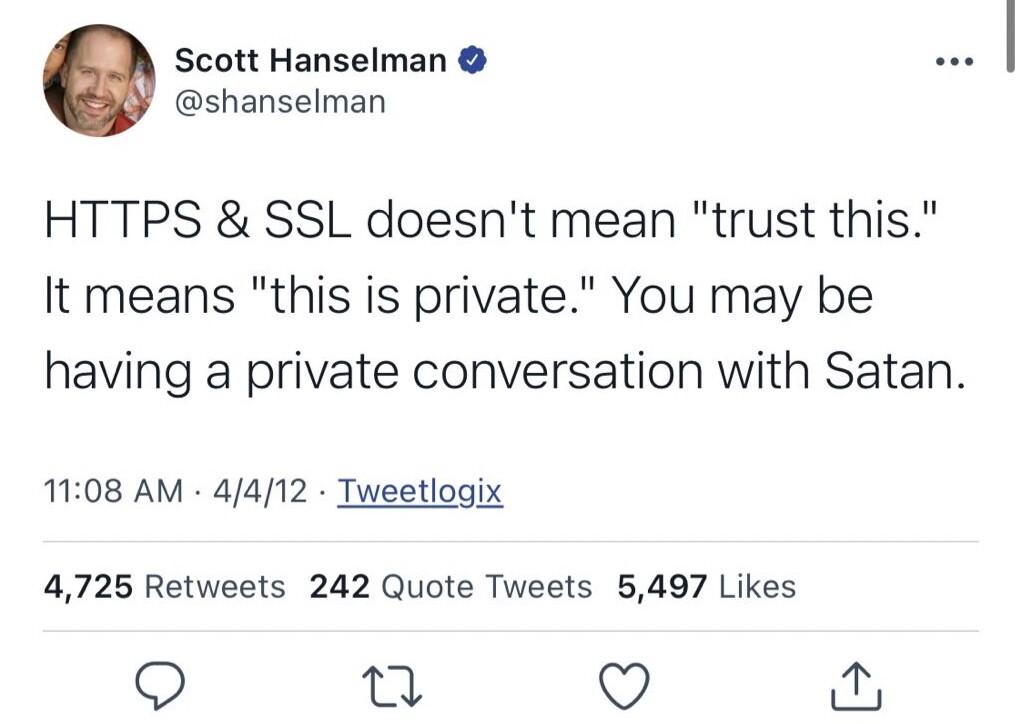The height and width of the screenshot is (724, 1023).
Task: Open Scott Hanselman's profile picture
Action: pyautogui.click(x=100, y=80)
